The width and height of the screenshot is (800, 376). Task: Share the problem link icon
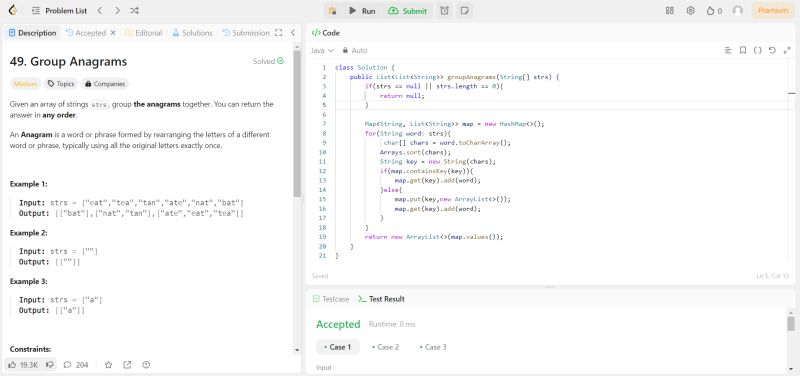click(127, 365)
